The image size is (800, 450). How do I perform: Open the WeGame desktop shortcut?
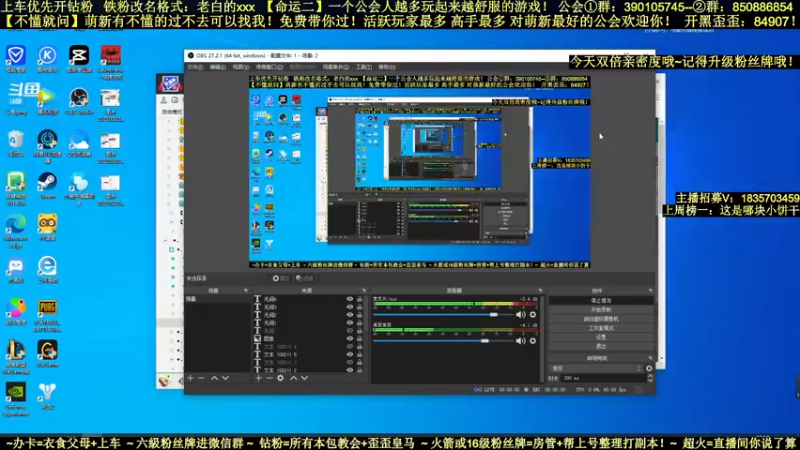(47, 354)
